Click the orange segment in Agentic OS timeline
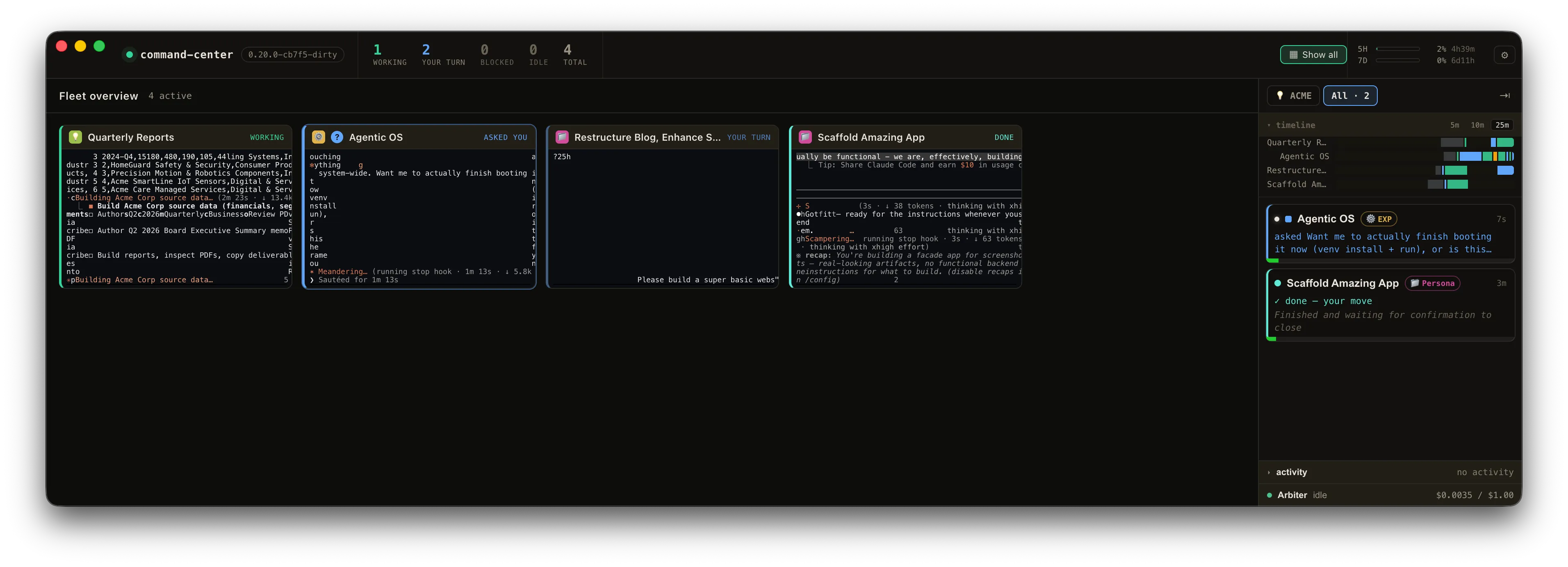The width and height of the screenshot is (1568, 567). tap(1495, 156)
